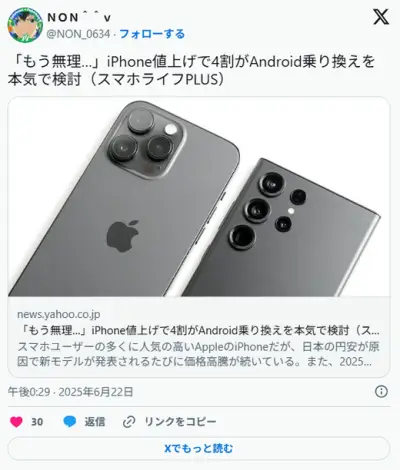Click the NON user avatar picture
Viewport: 400px width, 470px height.
[x=25, y=25]
